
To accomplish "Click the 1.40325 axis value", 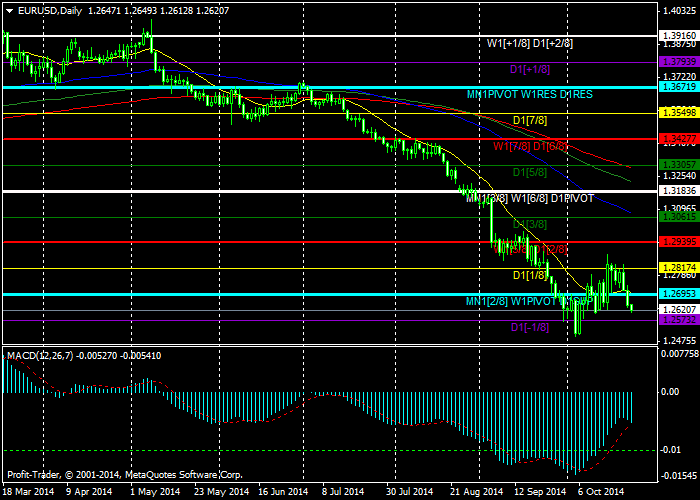I will [680, 11].
